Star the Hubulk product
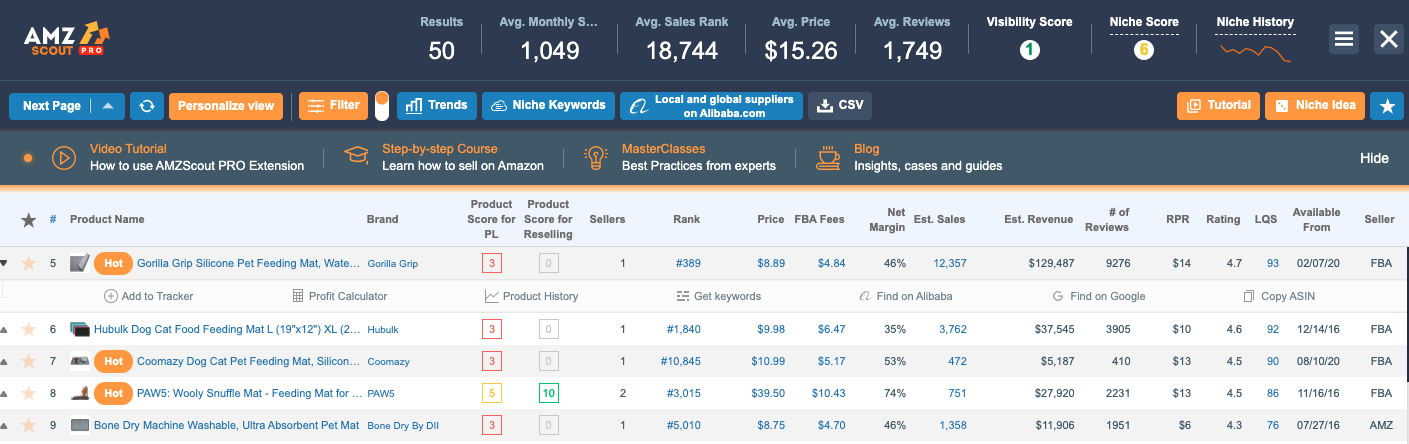The image size is (1409, 444). pyautogui.click(x=28, y=329)
